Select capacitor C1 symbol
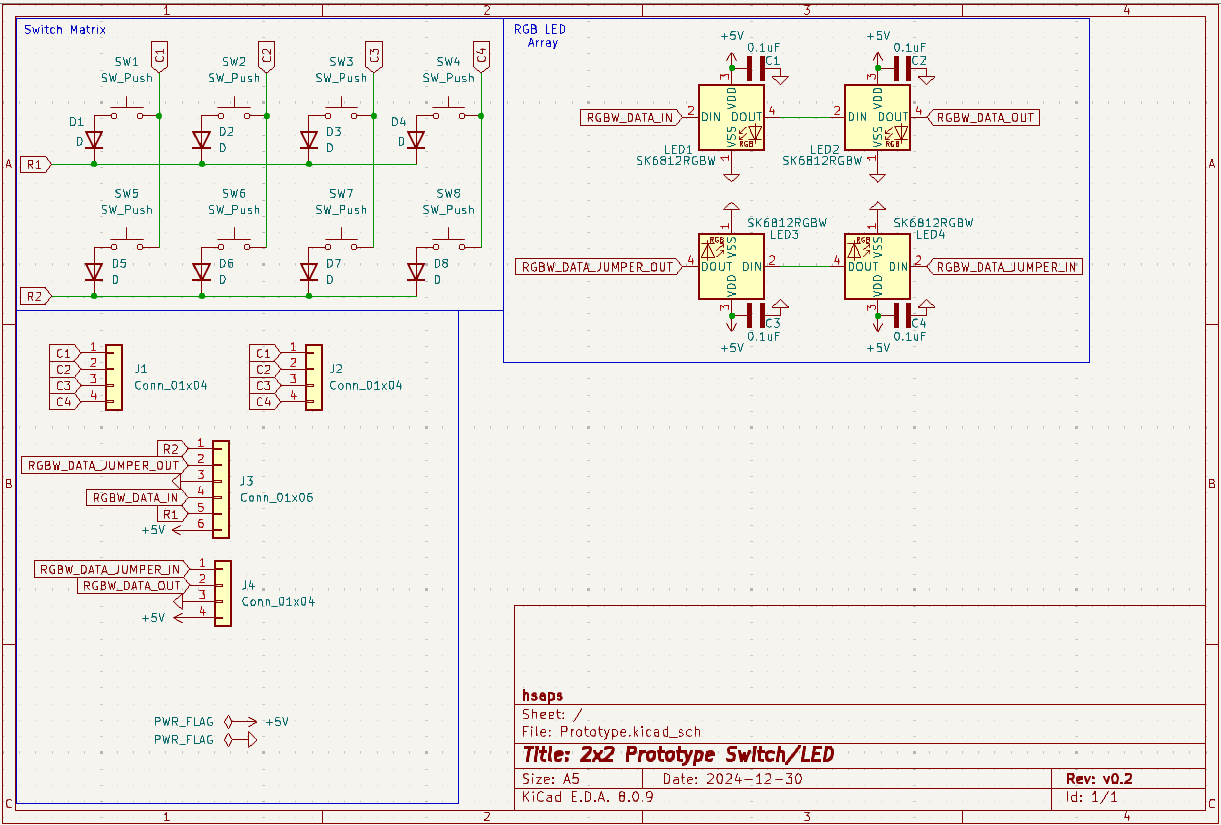1221x825 pixels. pos(754,68)
